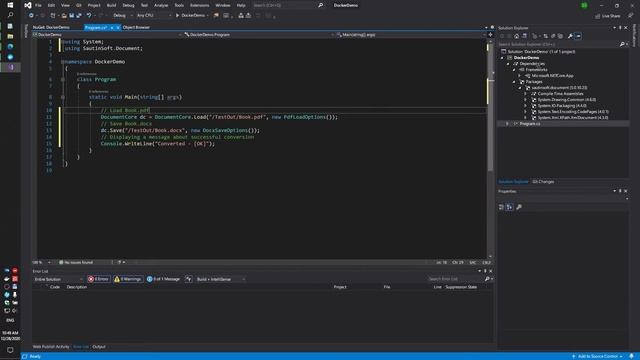Switch to the Object Browser tab
Viewport: 640px width, 360px height.
pos(136,27)
